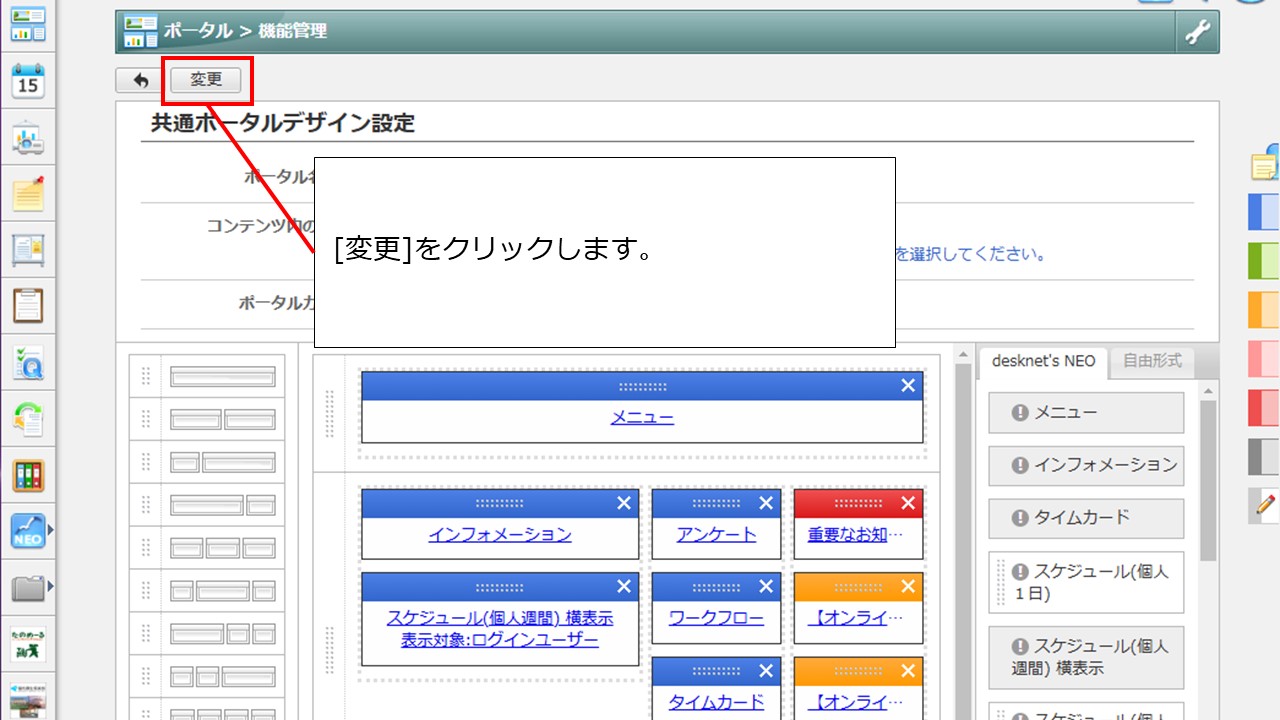
Task: Open the Schedule calendar icon showing 15
Action: (27, 82)
